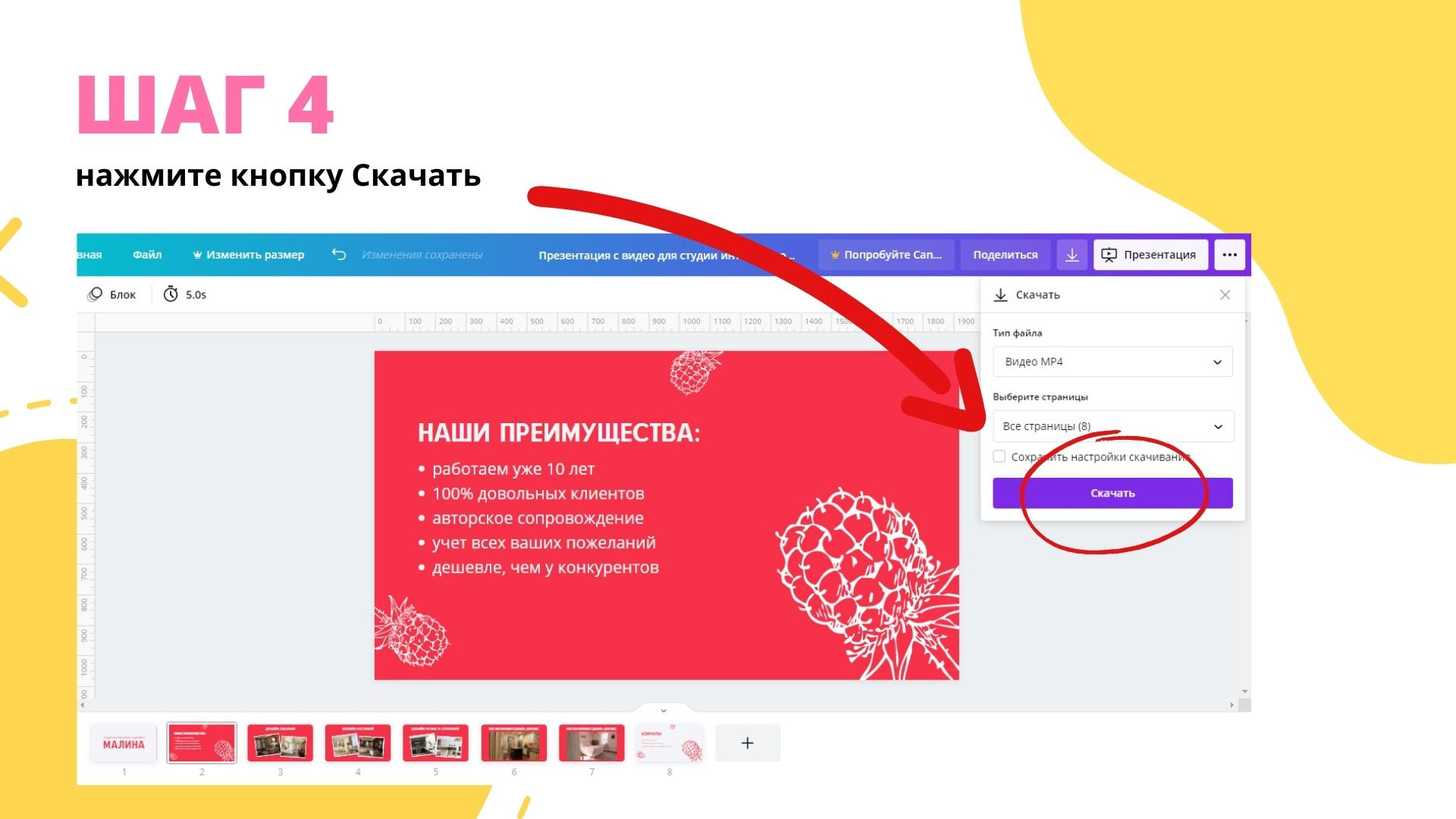Open the Файл menu
Viewport: 1456px width, 819px height.
point(147,255)
